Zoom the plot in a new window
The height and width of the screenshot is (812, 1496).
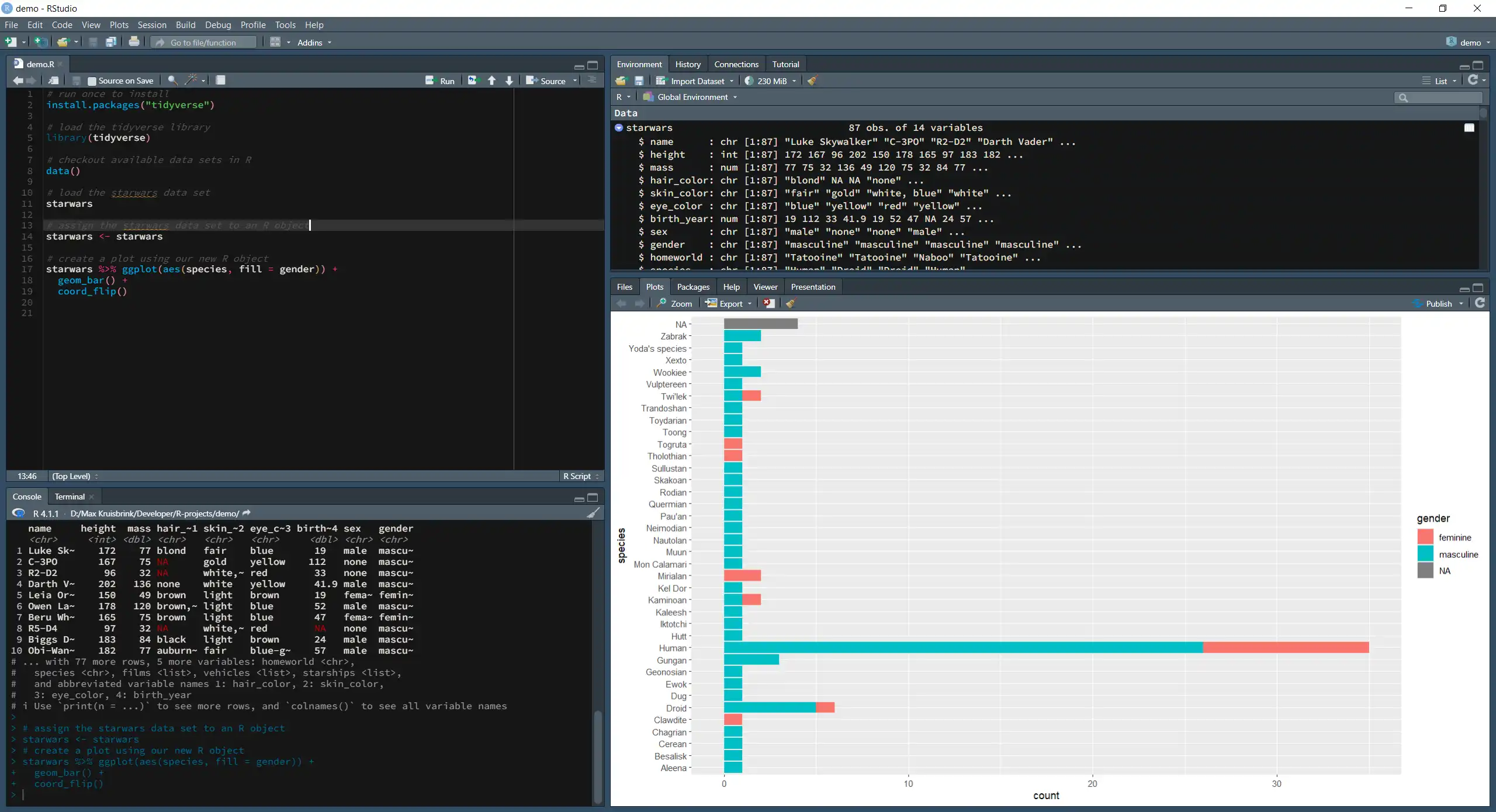coord(674,303)
